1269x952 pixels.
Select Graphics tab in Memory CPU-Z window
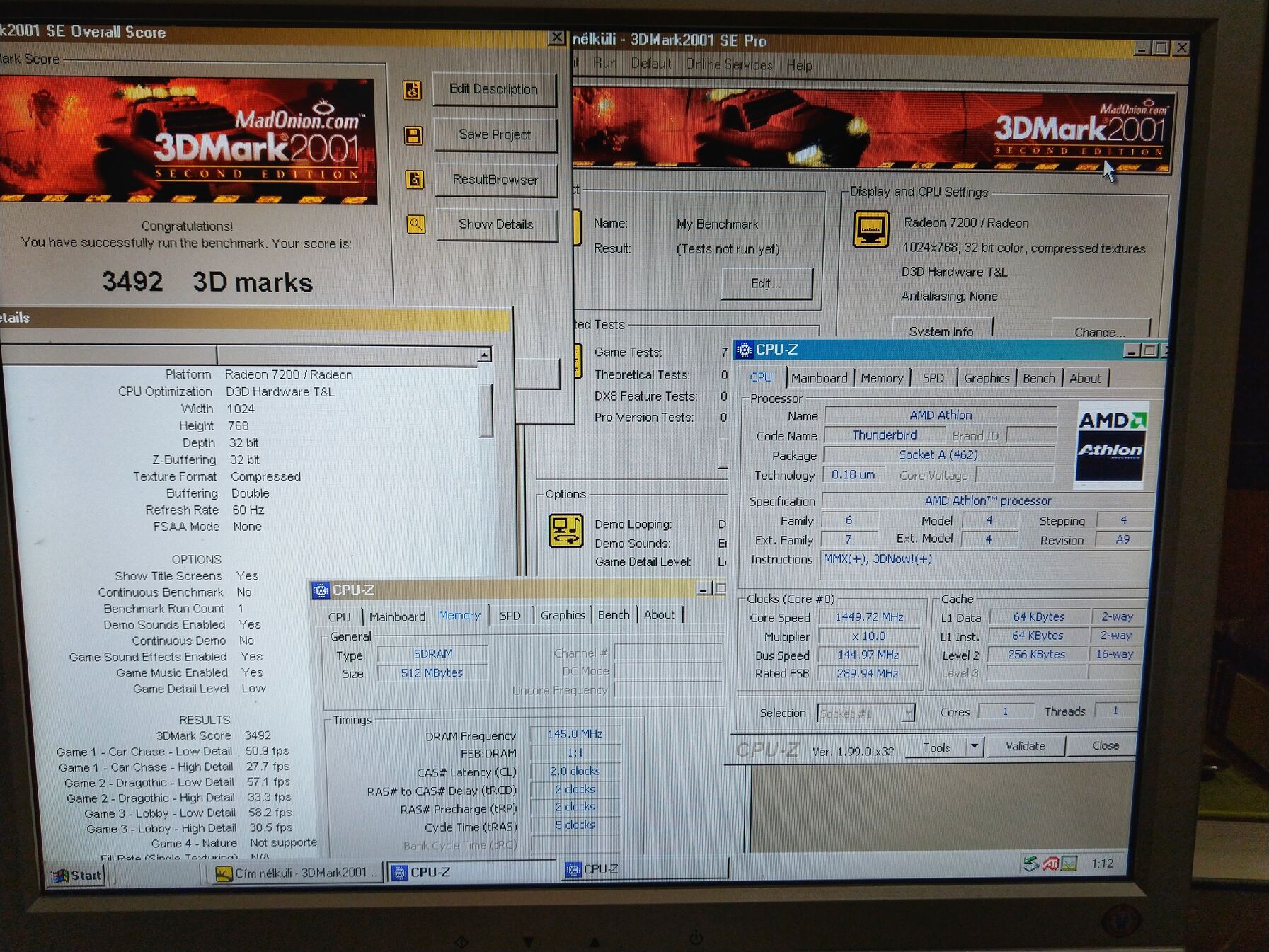coord(563,615)
